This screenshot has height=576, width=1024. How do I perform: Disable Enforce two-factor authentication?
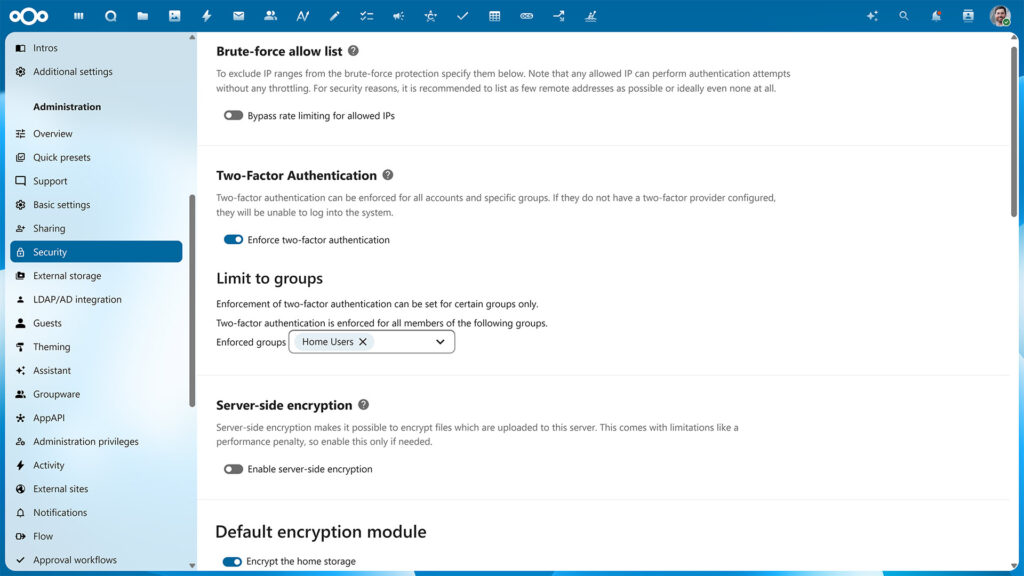[233, 239]
